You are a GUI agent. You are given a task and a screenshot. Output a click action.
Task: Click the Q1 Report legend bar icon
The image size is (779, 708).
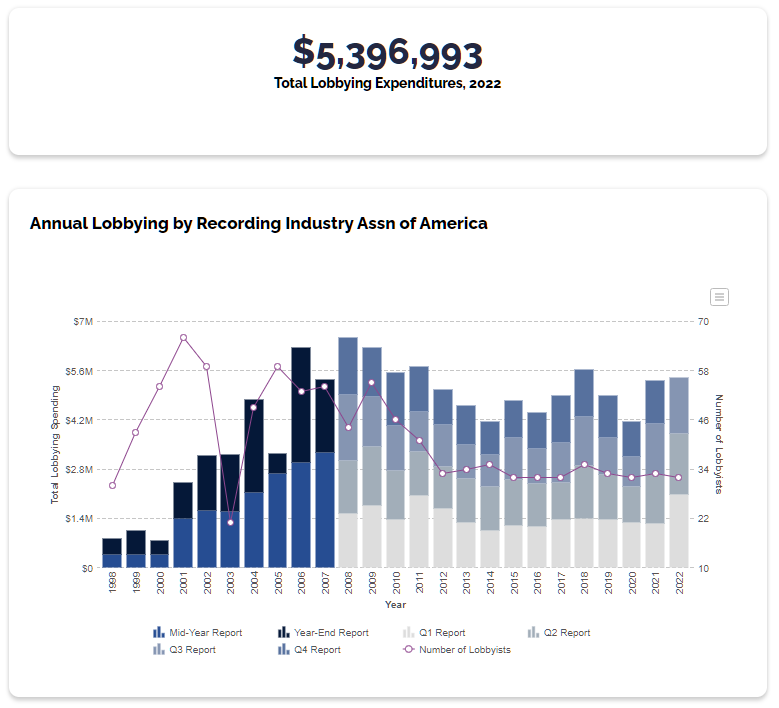point(408,632)
